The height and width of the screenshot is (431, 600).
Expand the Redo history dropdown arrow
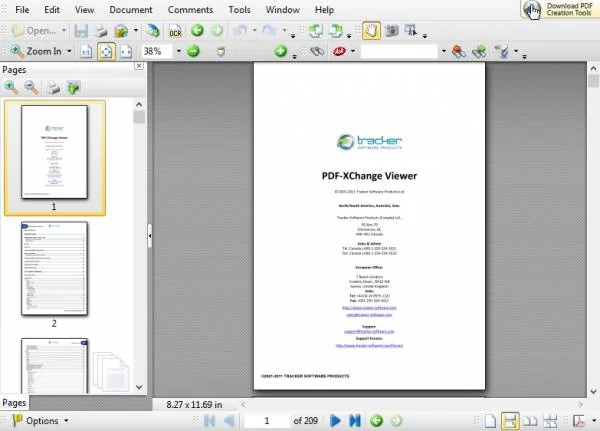[x=284, y=30]
